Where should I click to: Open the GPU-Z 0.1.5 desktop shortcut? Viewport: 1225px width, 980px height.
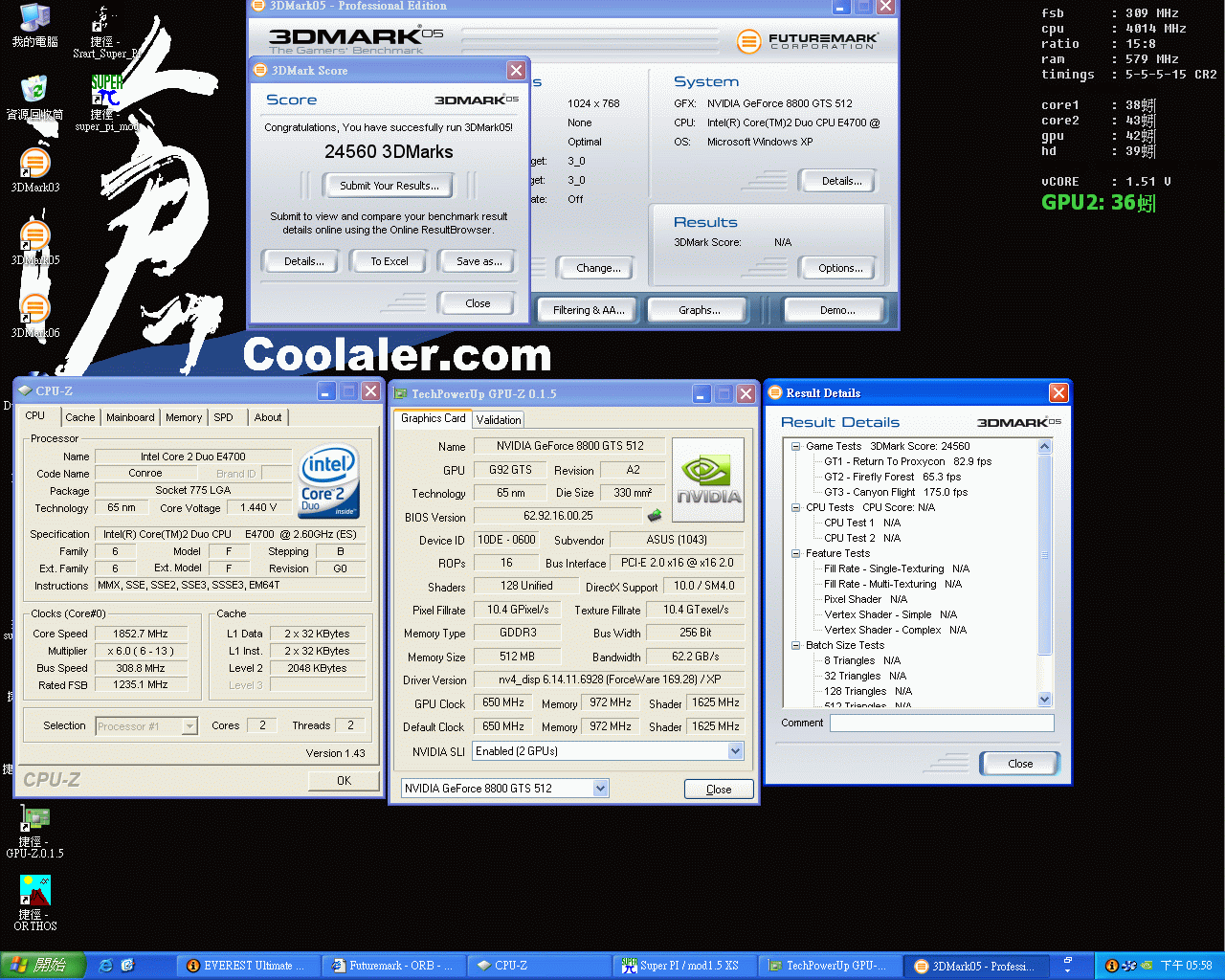coord(34,831)
